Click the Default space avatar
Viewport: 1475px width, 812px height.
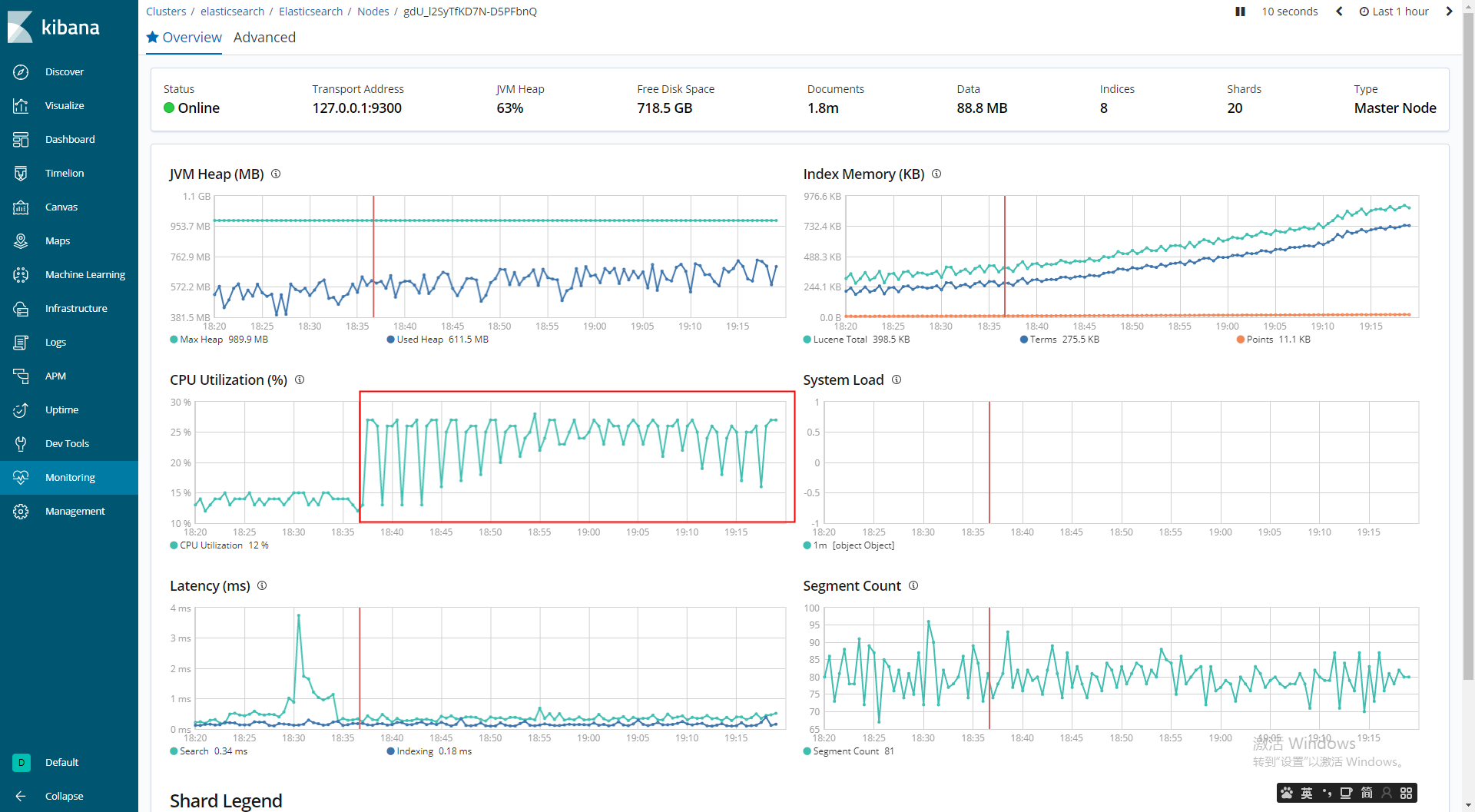click(21, 762)
